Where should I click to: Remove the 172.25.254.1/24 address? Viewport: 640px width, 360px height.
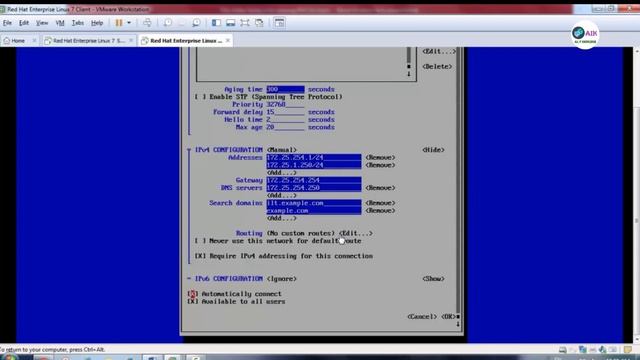pyautogui.click(x=380, y=158)
